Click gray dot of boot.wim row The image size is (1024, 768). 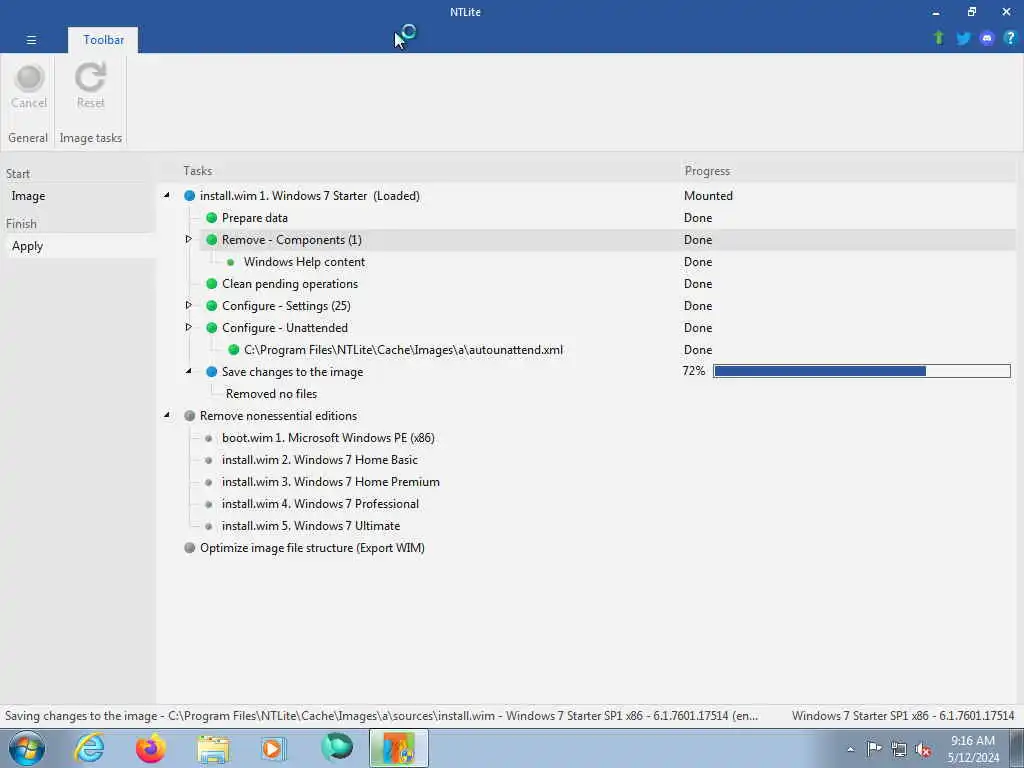pos(208,438)
